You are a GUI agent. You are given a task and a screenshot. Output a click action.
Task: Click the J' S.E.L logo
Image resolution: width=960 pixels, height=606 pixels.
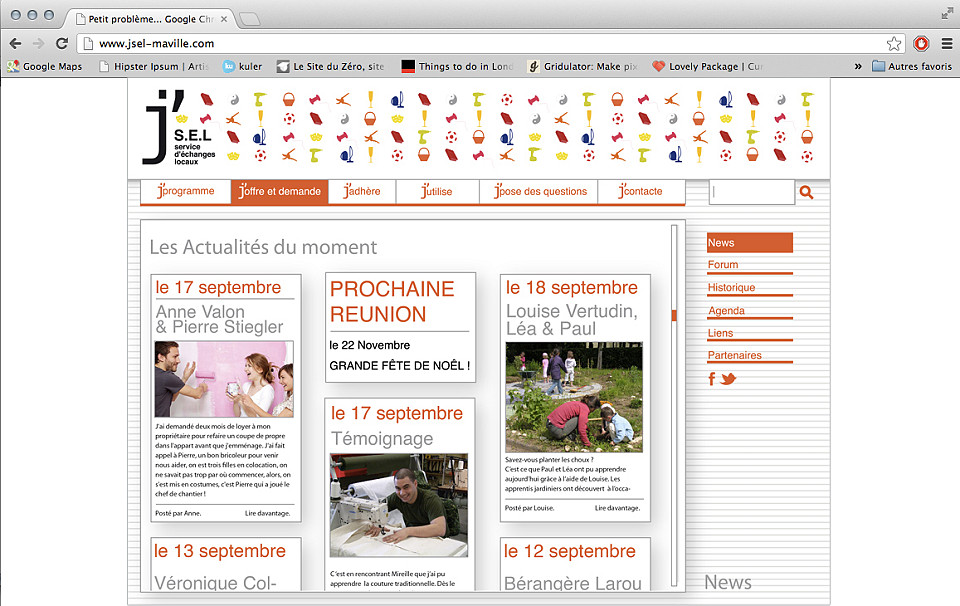tap(179, 127)
